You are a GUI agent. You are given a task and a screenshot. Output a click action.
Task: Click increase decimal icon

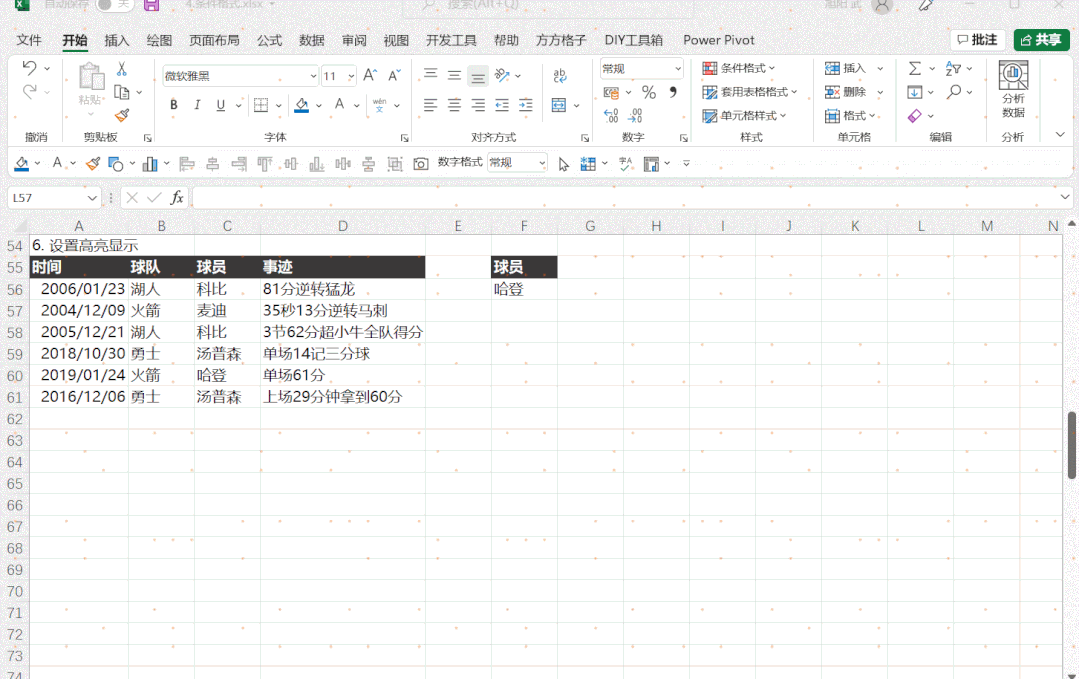pyautogui.click(x=611, y=116)
